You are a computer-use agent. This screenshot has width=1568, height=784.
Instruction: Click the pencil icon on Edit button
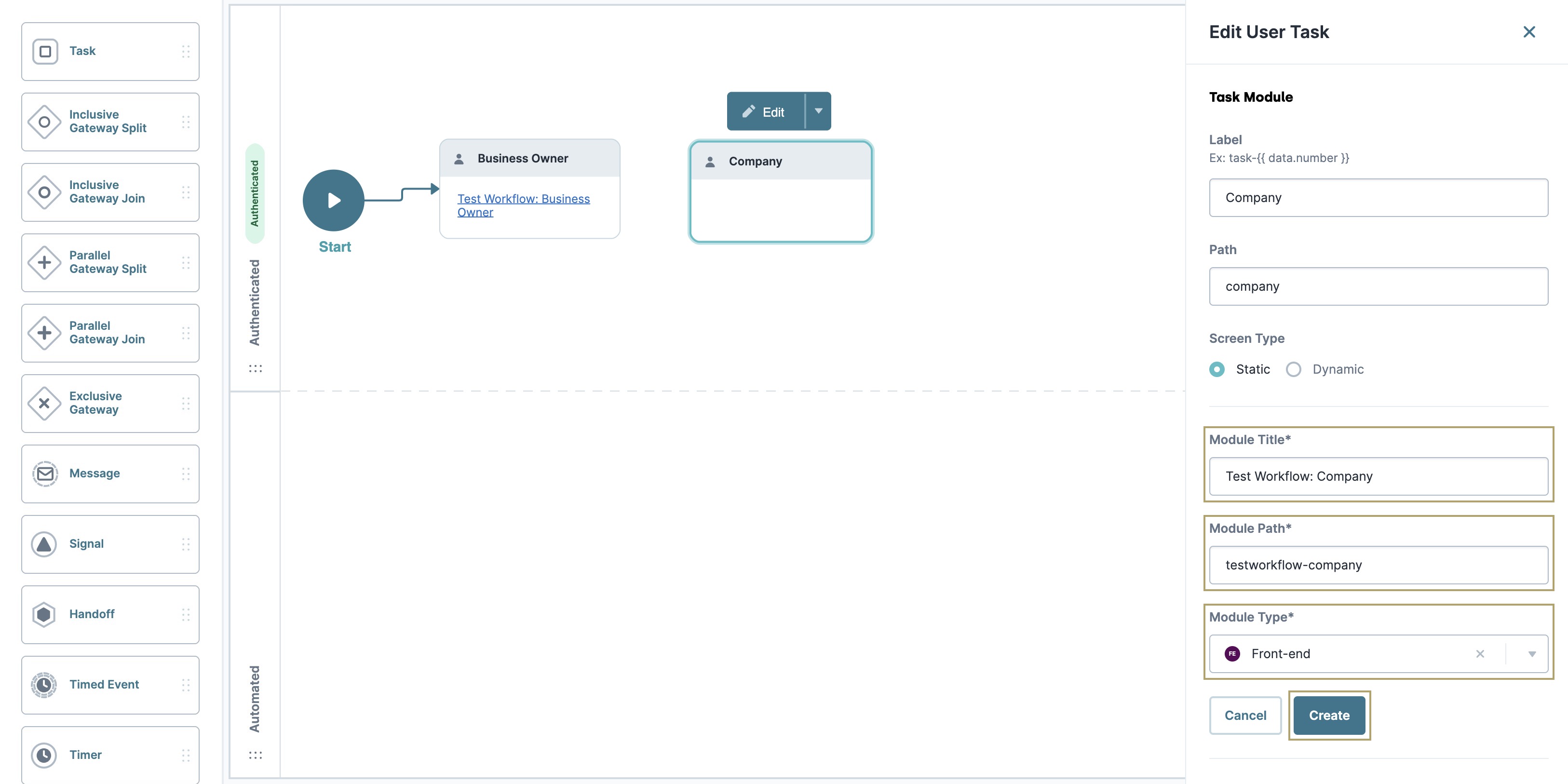pos(749,111)
